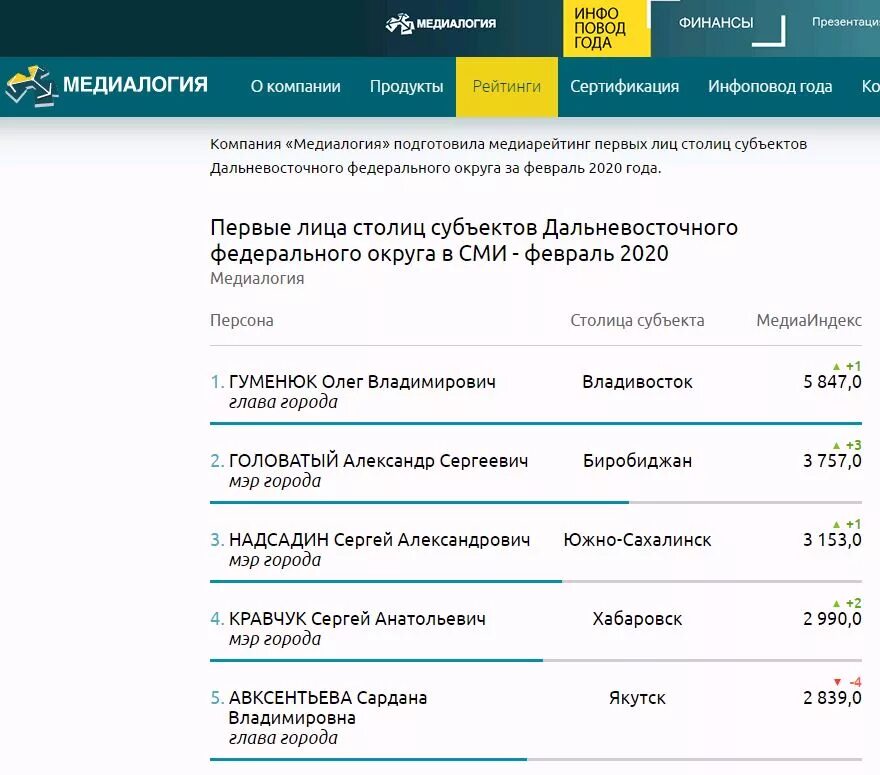
Task: Click the 5 847,0 MediaIndex value
Action: pyautogui.click(x=832, y=382)
